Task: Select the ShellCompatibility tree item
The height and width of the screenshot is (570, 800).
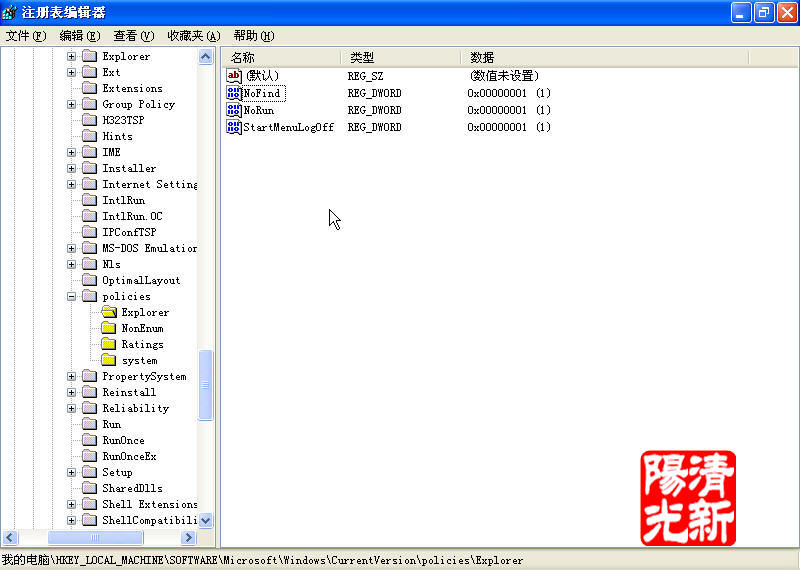Action: click(149, 520)
